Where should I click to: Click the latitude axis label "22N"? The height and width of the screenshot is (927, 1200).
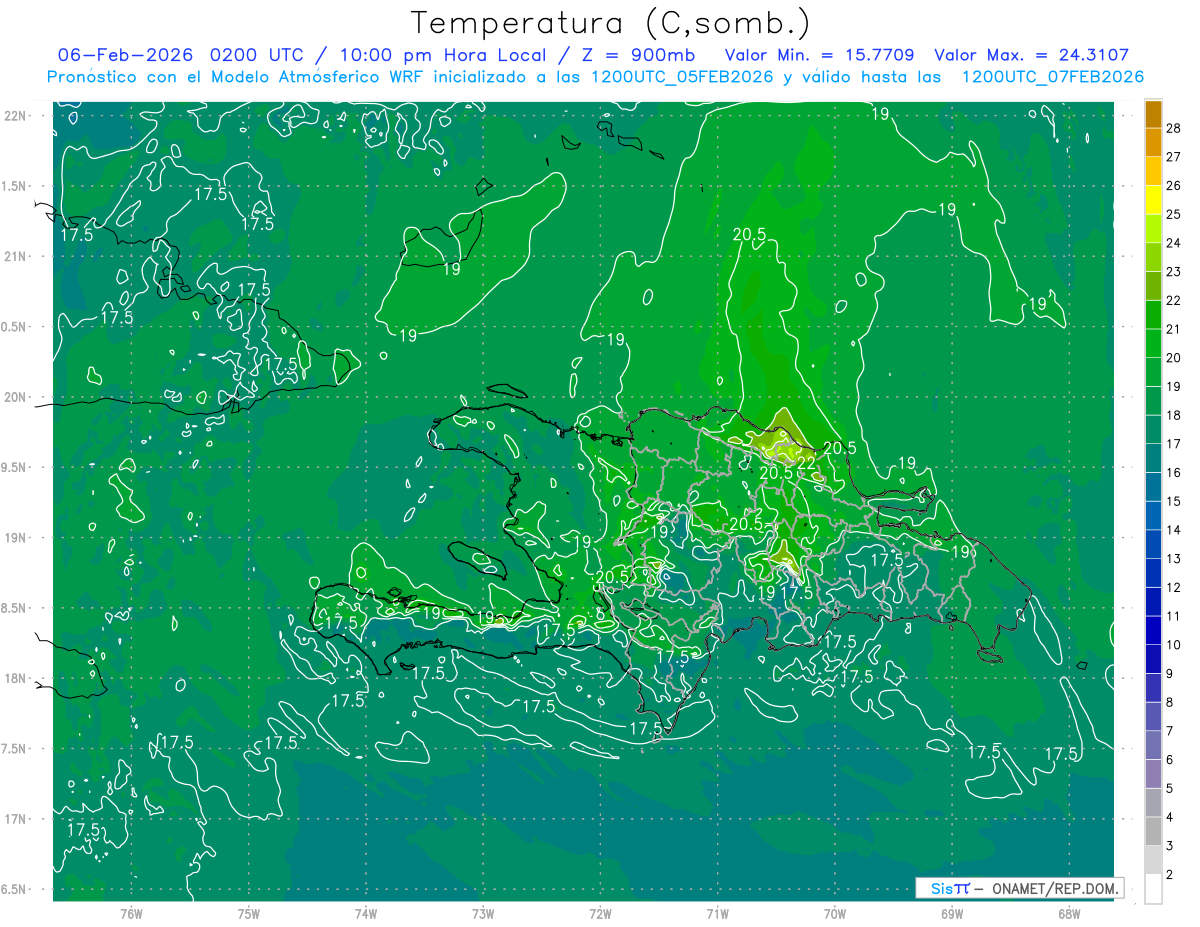(x=15, y=115)
